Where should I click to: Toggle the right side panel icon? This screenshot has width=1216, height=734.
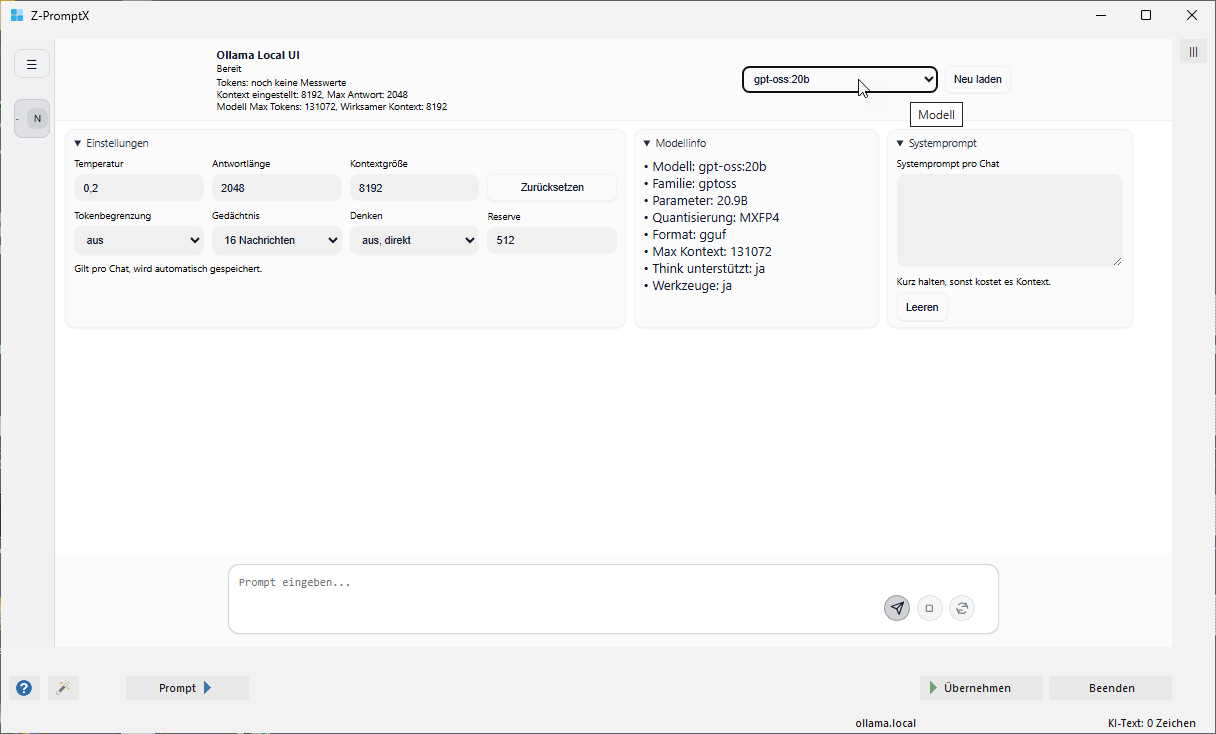click(1193, 52)
